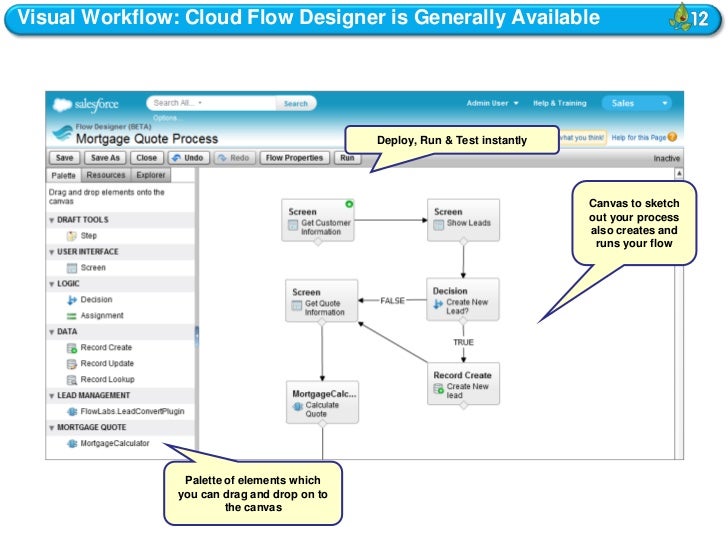
Task: Select the FALSE connector label
Action: 392,301
